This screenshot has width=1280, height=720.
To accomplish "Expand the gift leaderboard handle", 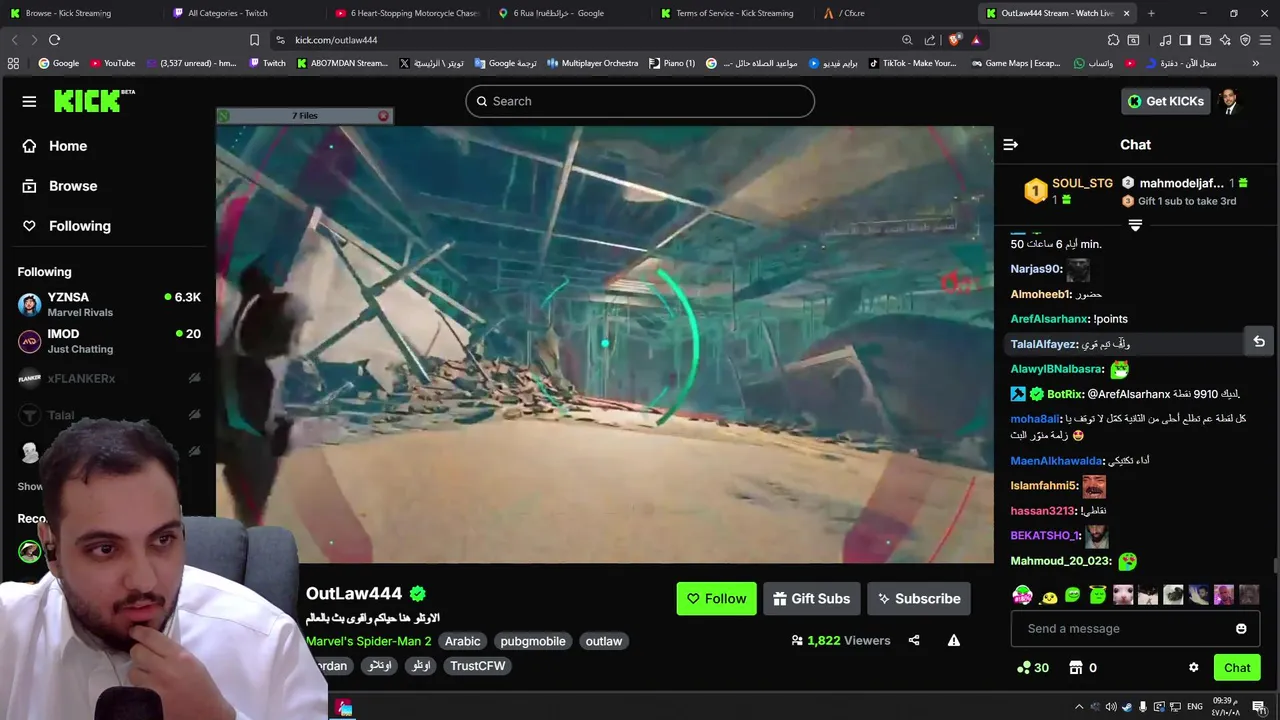I will 1135,225.
